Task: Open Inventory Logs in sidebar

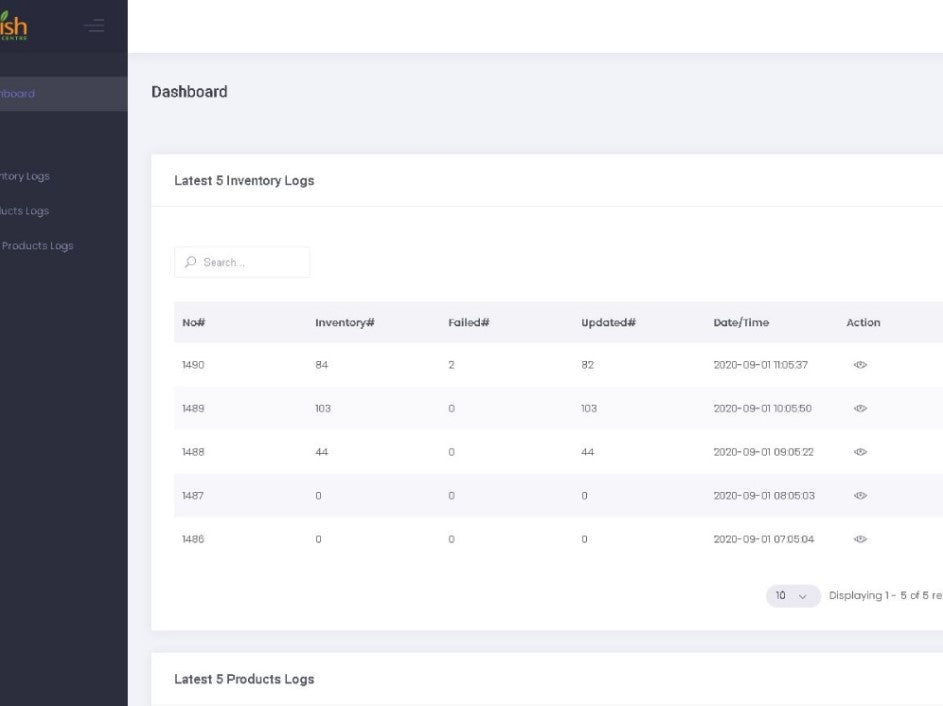Action: point(25,177)
